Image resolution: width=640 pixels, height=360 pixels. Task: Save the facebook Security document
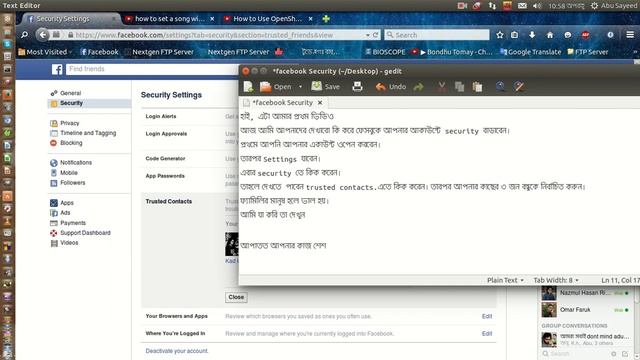click(325, 87)
